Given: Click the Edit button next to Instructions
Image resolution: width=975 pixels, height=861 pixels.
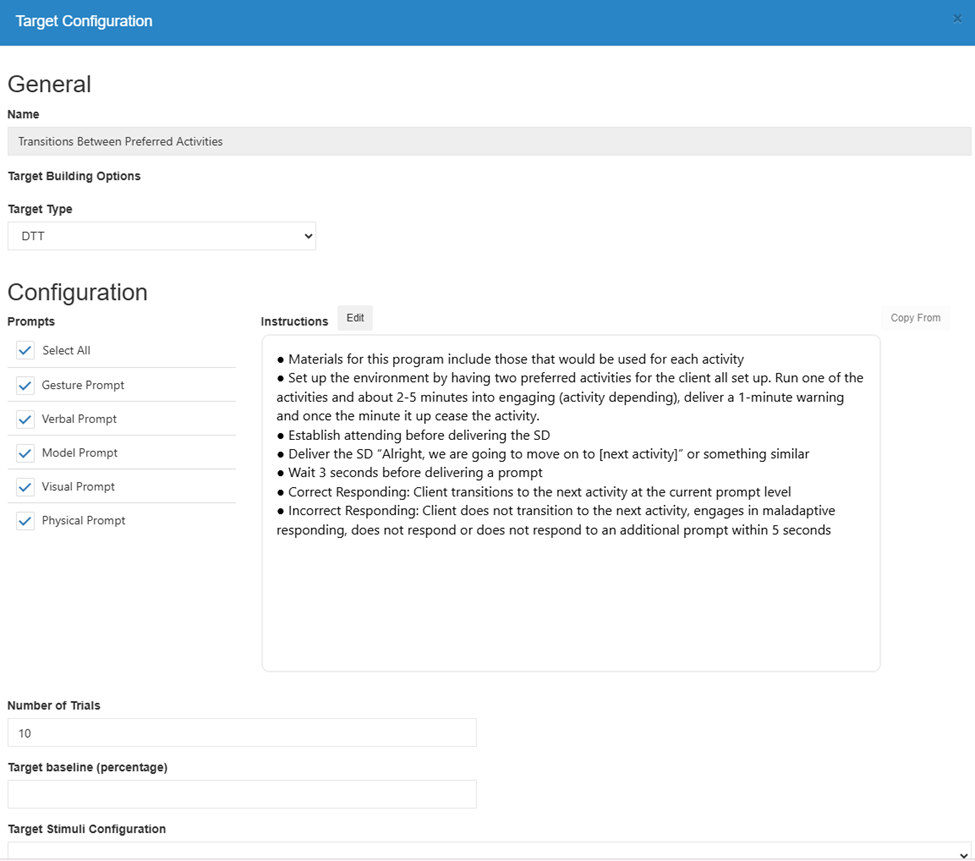Looking at the screenshot, I should (x=355, y=318).
